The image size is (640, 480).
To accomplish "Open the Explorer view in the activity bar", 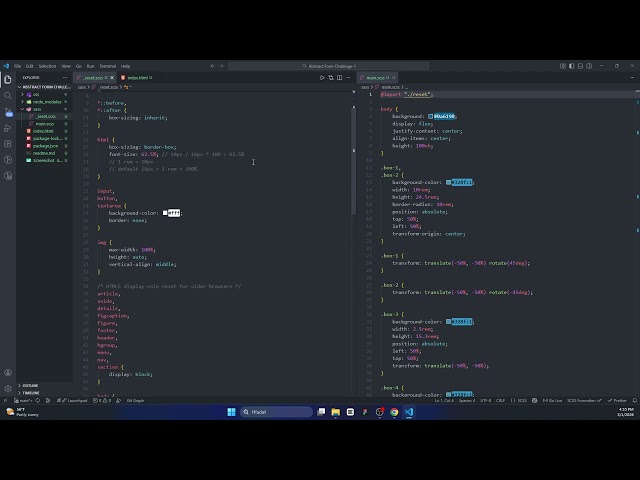I will tap(8, 79).
